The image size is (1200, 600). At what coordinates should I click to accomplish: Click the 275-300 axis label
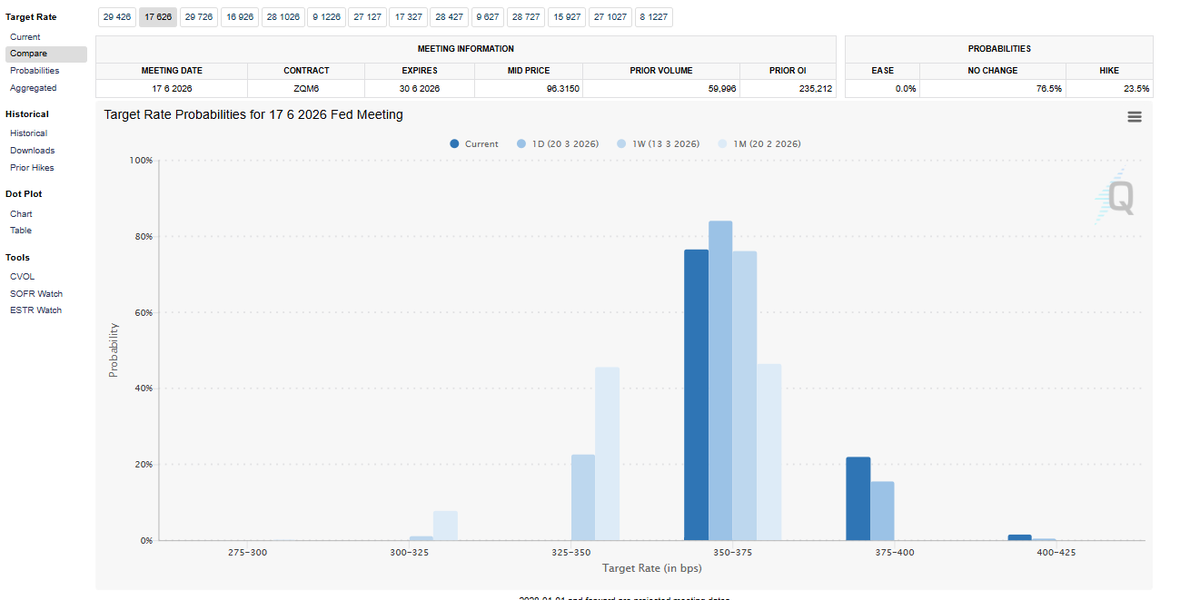tap(247, 552)
